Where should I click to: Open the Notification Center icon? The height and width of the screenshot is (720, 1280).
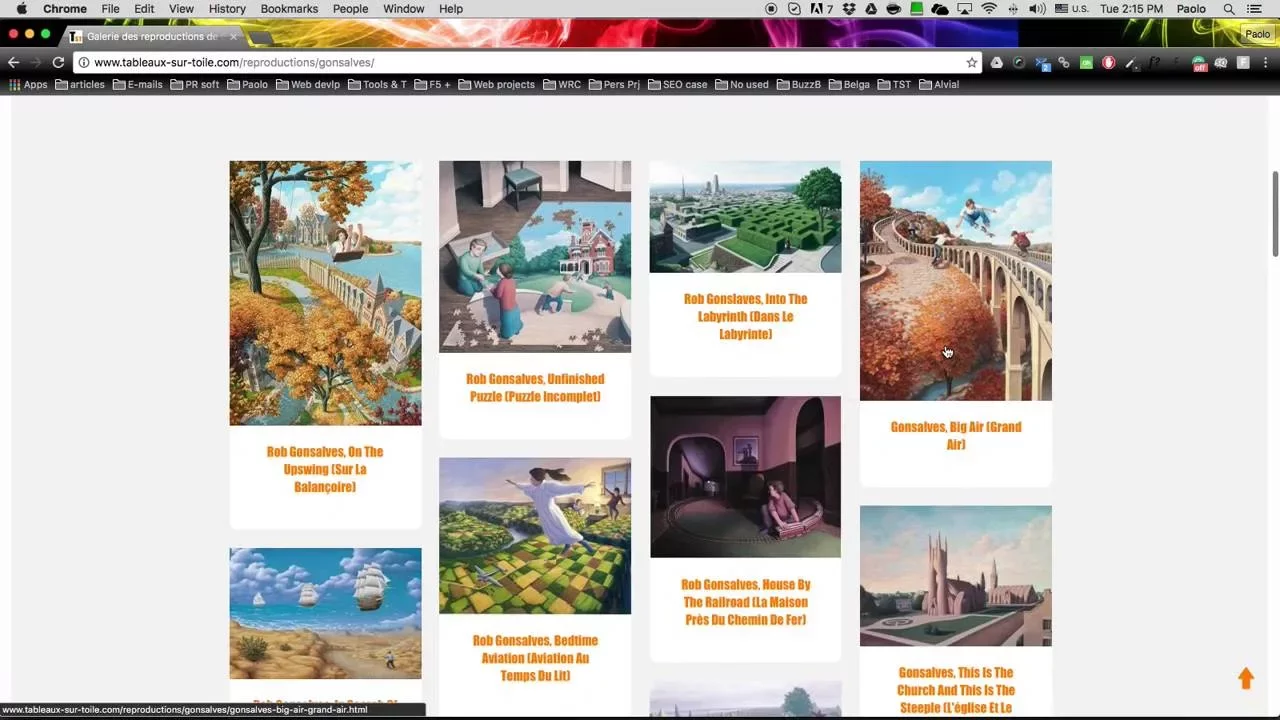click(1254, 9)
